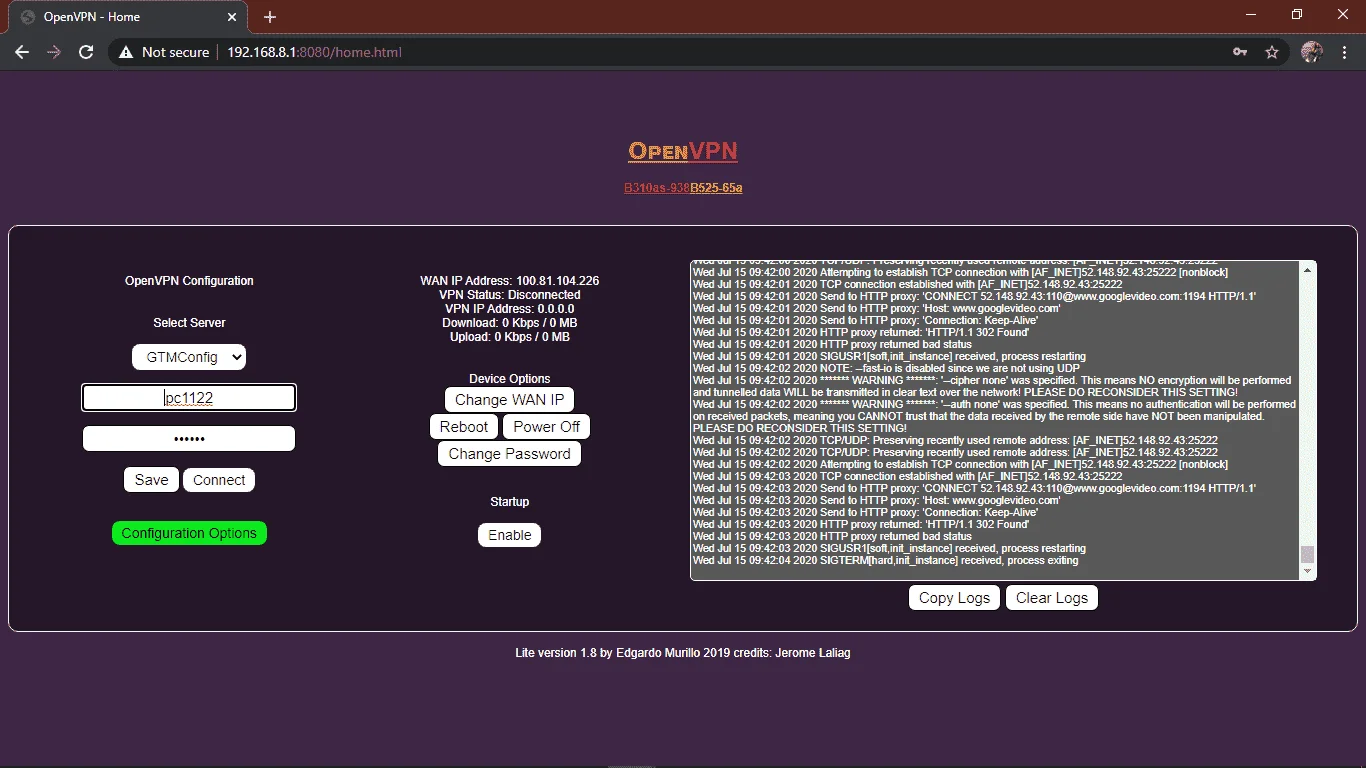Expand the GTMConfig server dropdown
This screenshot has height=768, width=1366.
click(x=189, y=357)
